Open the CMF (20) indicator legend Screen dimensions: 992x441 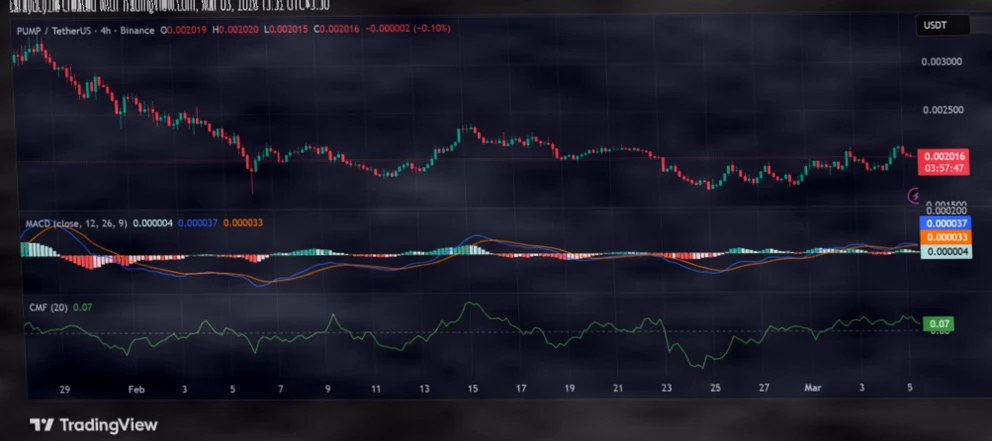click(x=48, y=307)
